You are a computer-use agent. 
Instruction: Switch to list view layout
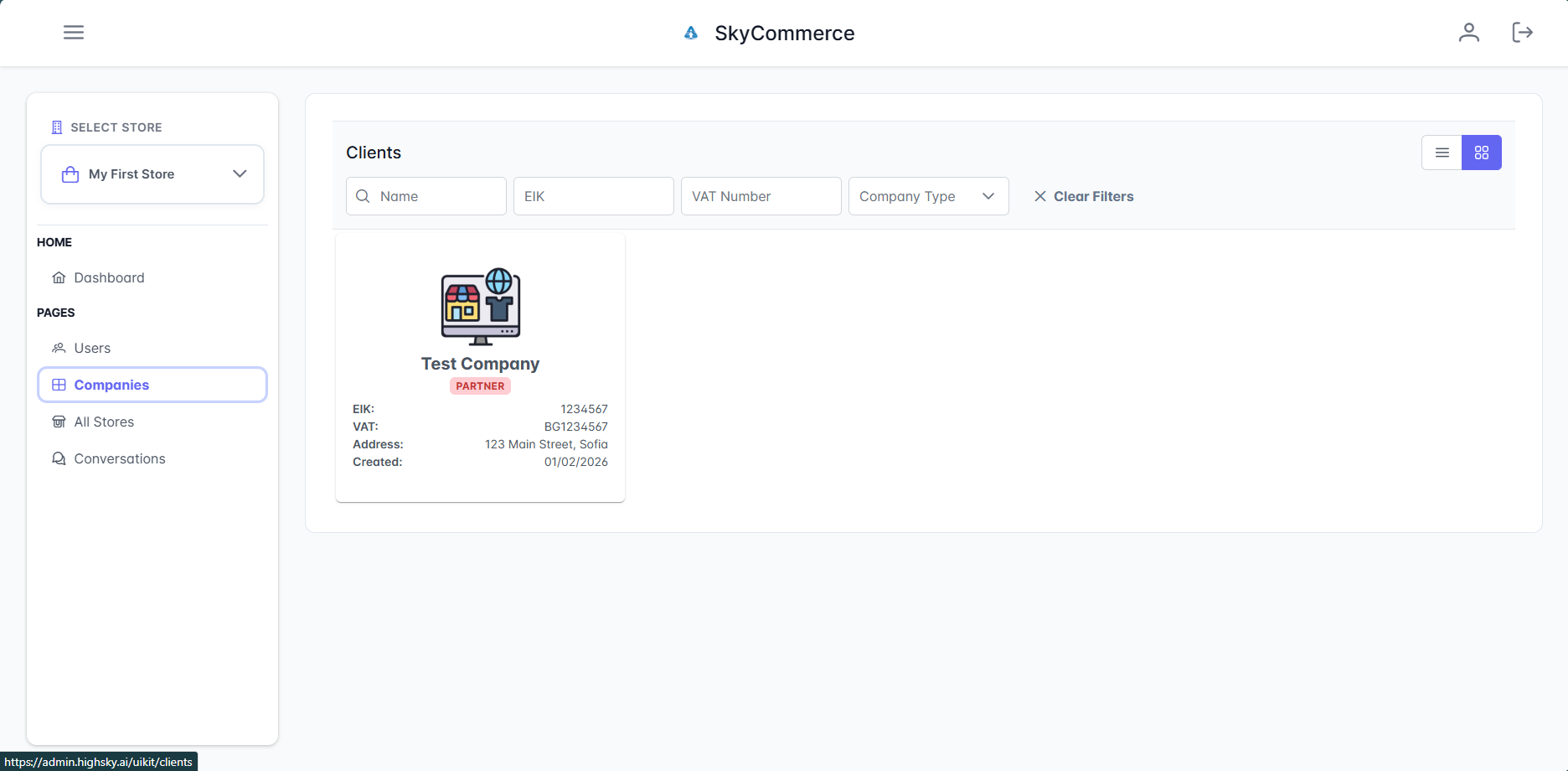coord(1442,153)
